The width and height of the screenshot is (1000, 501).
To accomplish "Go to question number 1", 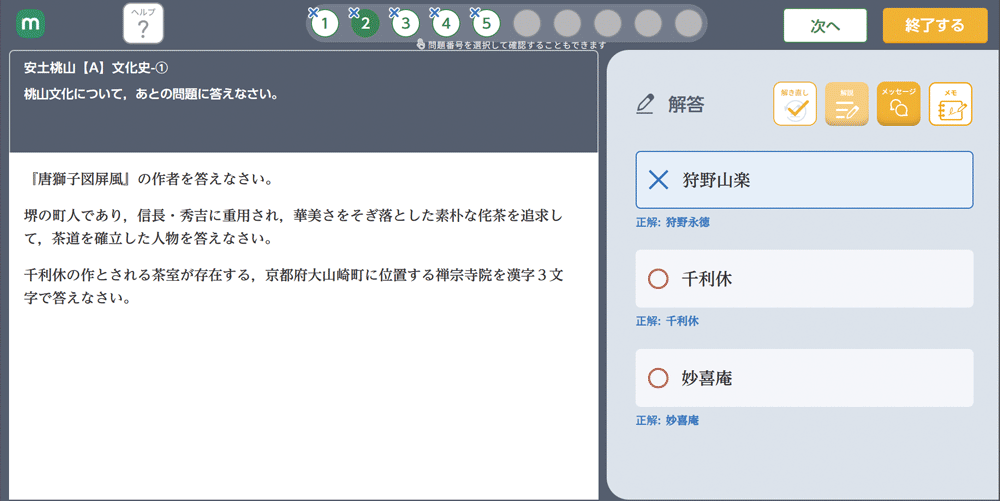I will 325,24.
